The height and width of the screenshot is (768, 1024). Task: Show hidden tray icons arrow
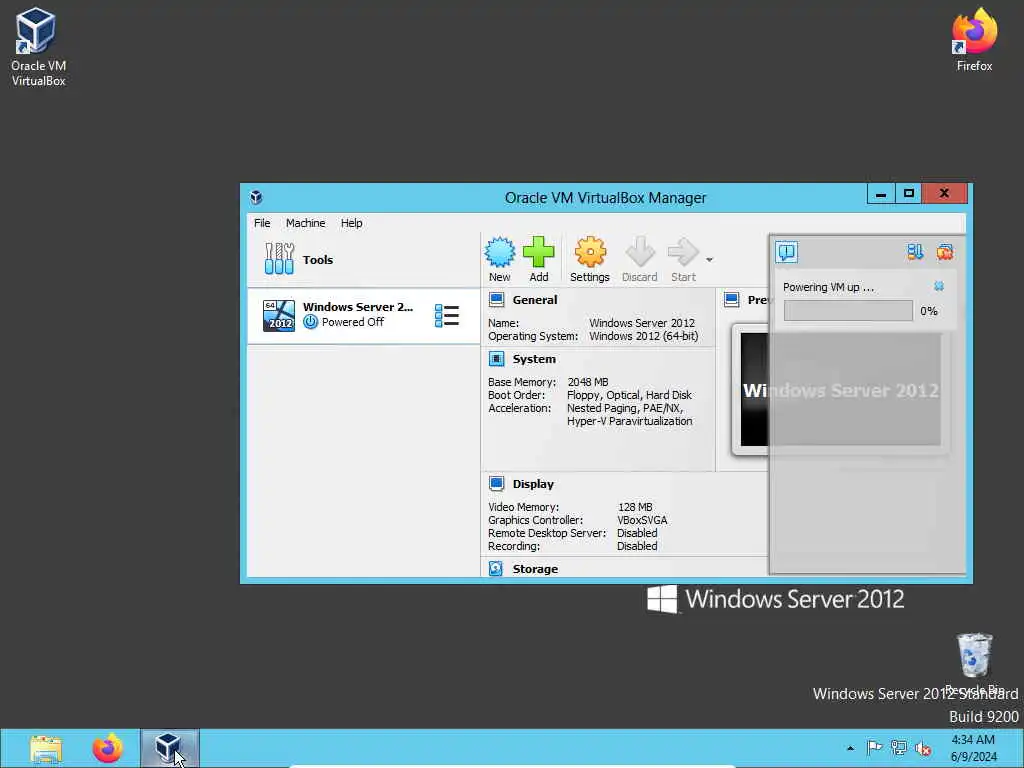tap(850, 748)
